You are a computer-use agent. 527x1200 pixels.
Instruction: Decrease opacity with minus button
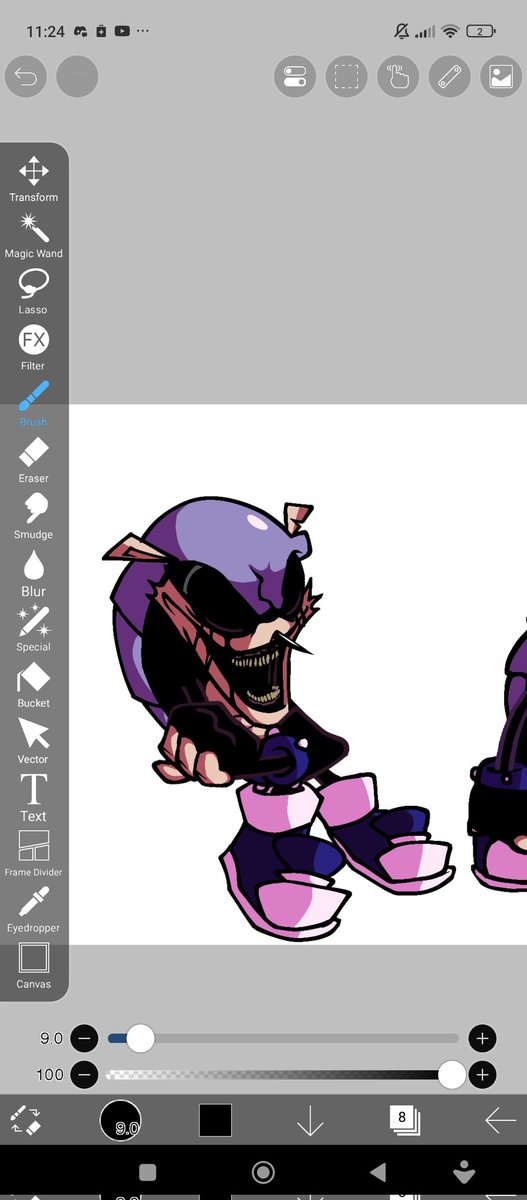(x=84, y=1075)
